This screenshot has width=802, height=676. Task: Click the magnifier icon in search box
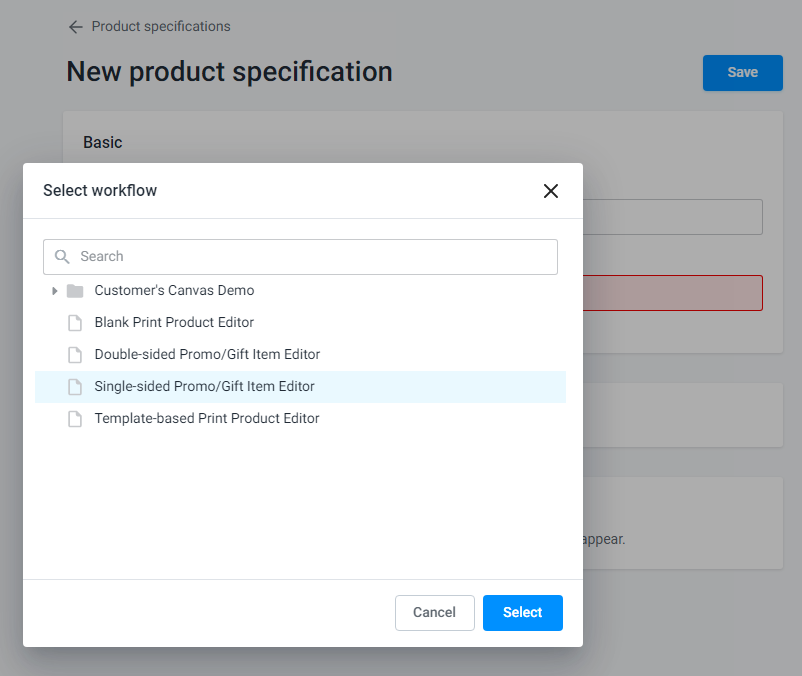tap(62, 257)
